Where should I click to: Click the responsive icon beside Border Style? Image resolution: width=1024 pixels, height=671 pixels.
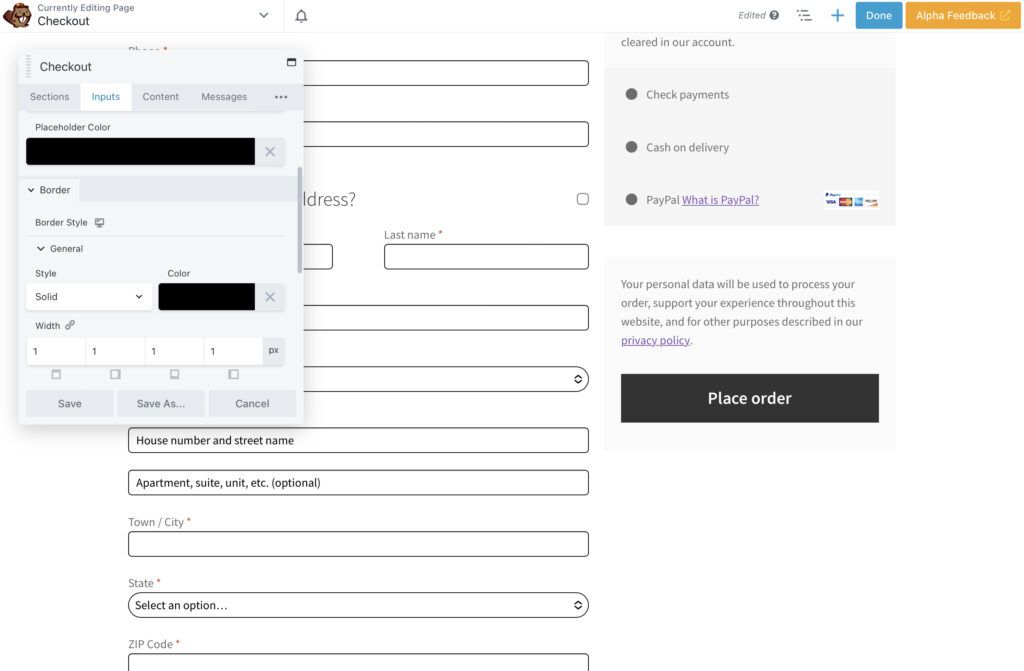click(100, 222)
